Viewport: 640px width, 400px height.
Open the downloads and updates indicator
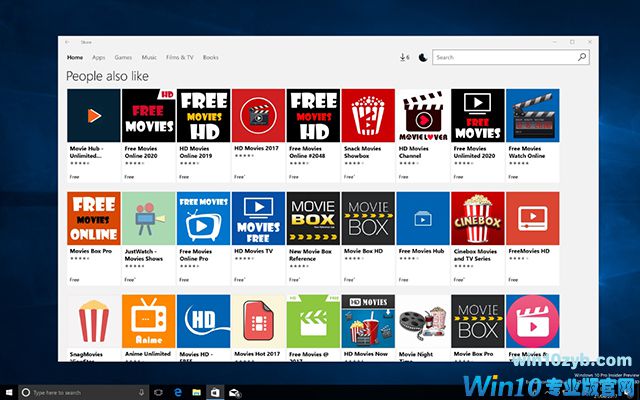(x=404, y=58)
